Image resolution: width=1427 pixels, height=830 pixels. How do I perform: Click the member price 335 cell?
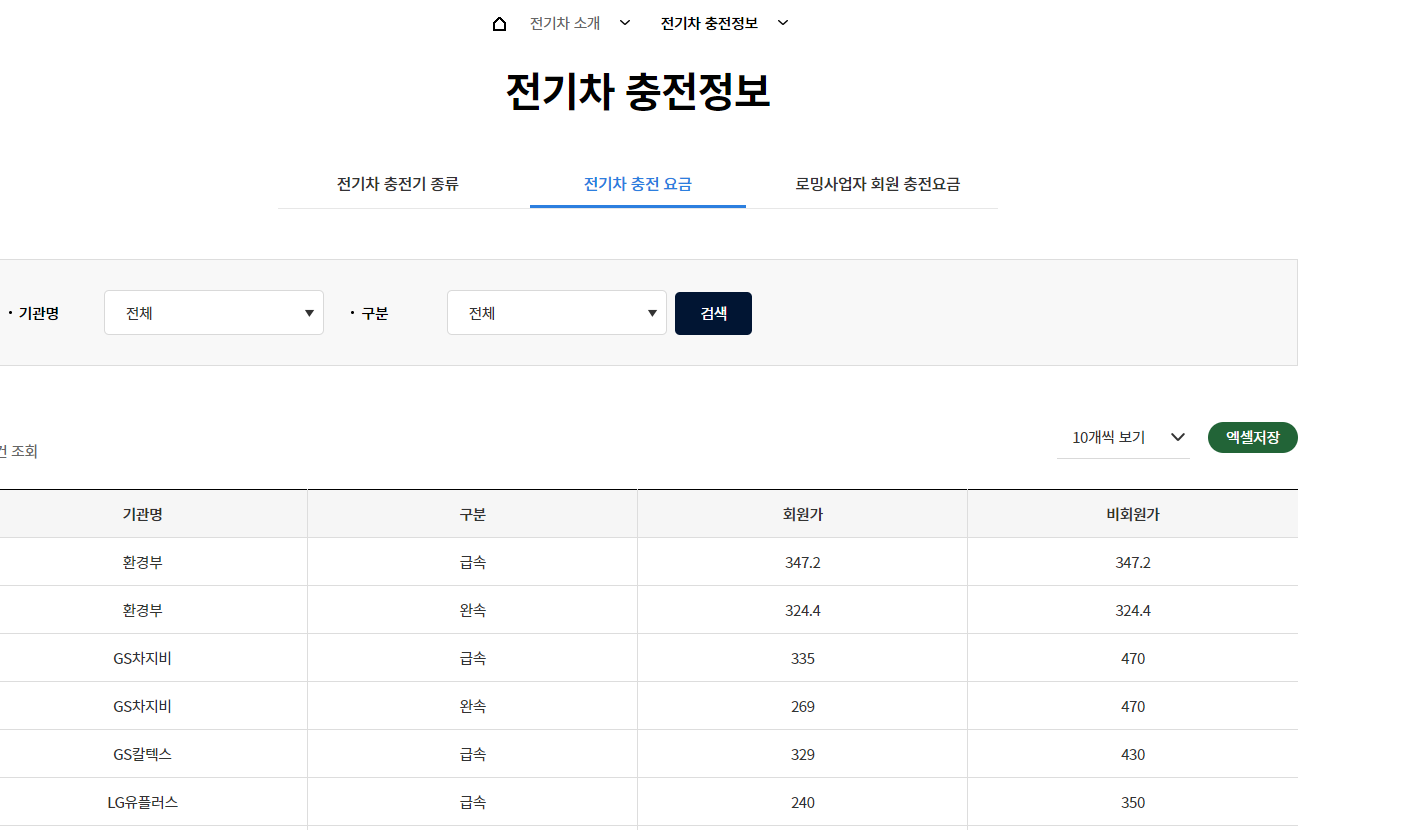click(x=802, y=658)
